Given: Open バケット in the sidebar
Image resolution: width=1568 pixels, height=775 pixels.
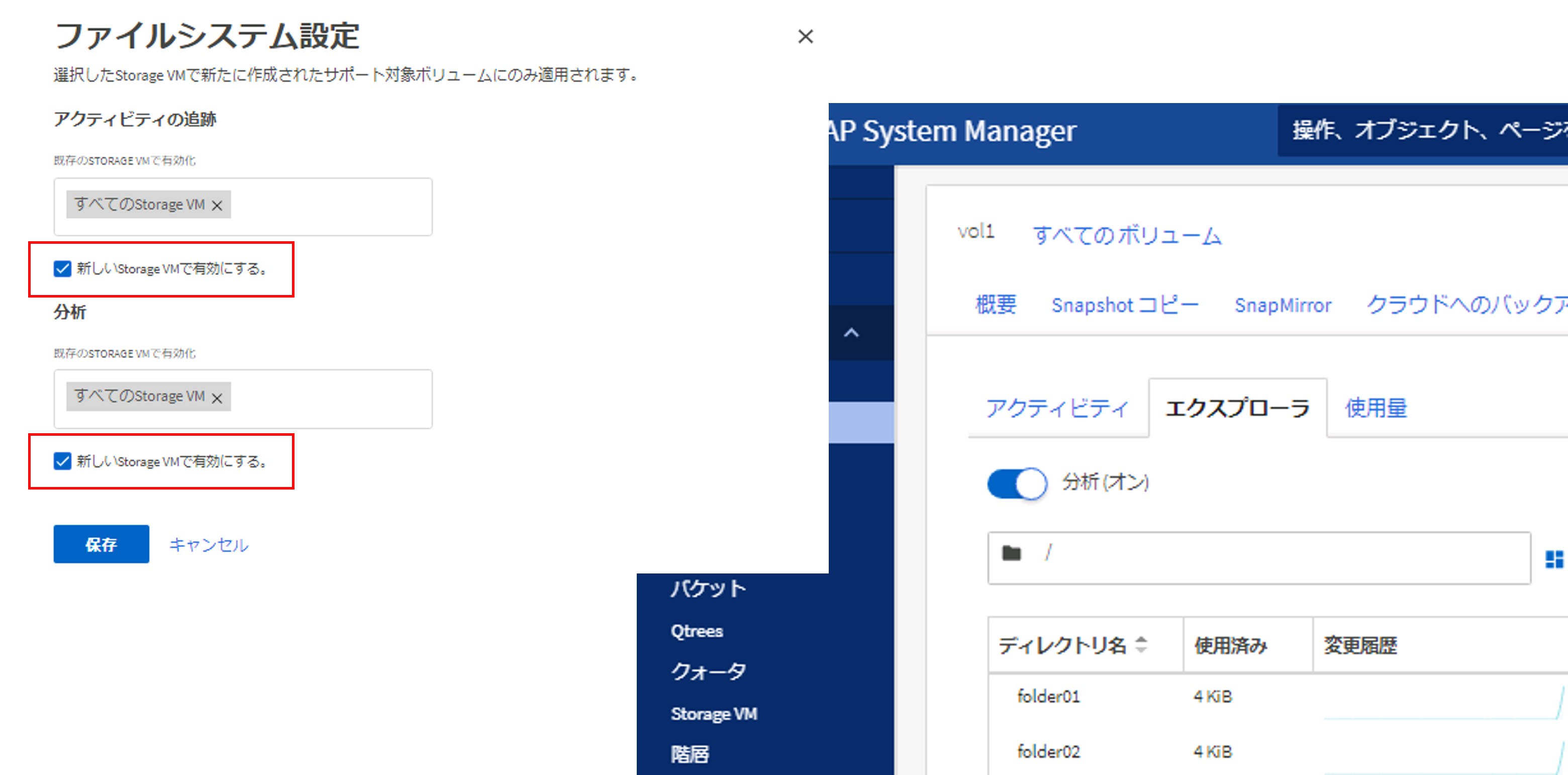Looking at the screenshot, I should click(708, 588).
